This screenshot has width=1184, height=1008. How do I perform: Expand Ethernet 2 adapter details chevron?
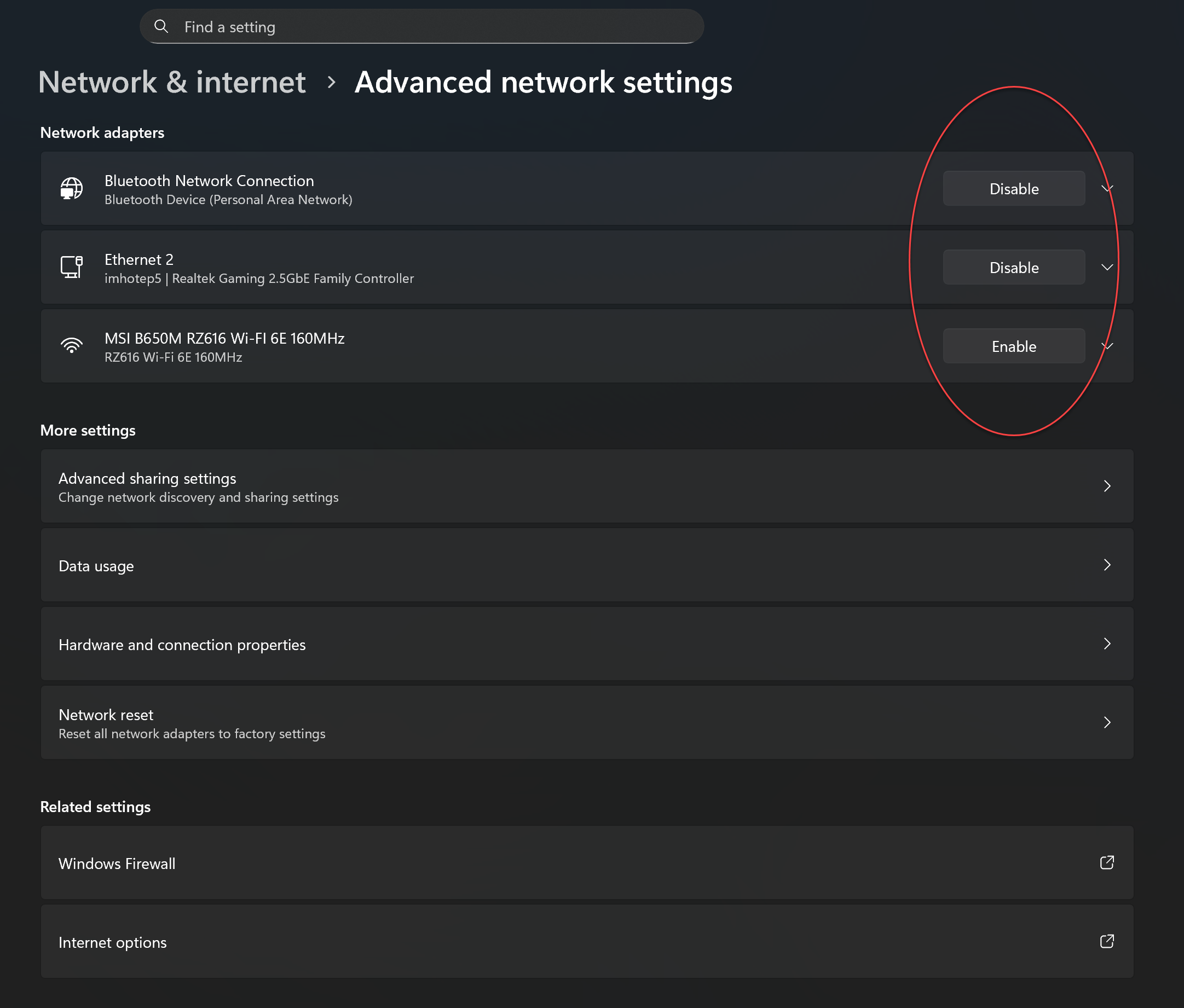[1107, 267]
